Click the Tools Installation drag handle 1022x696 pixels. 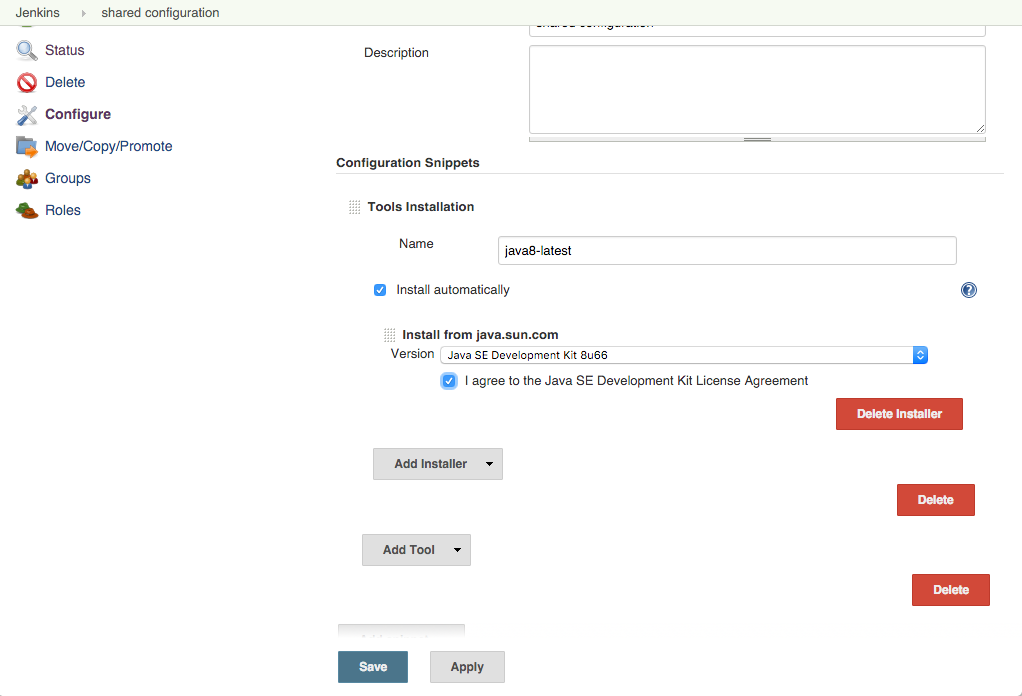click(x=354, y=207)
